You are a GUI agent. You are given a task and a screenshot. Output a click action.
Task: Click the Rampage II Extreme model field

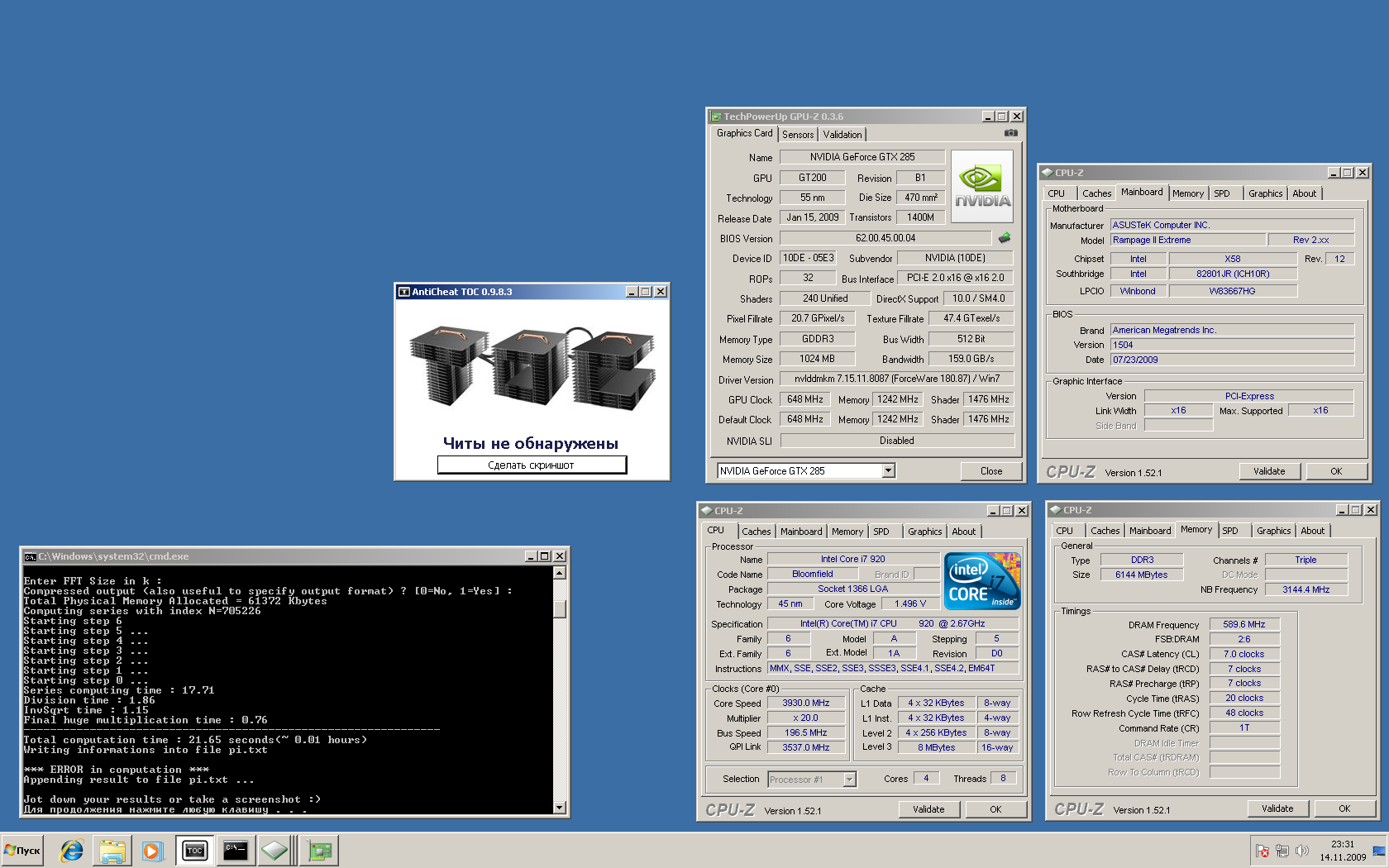click(1187, 240)
